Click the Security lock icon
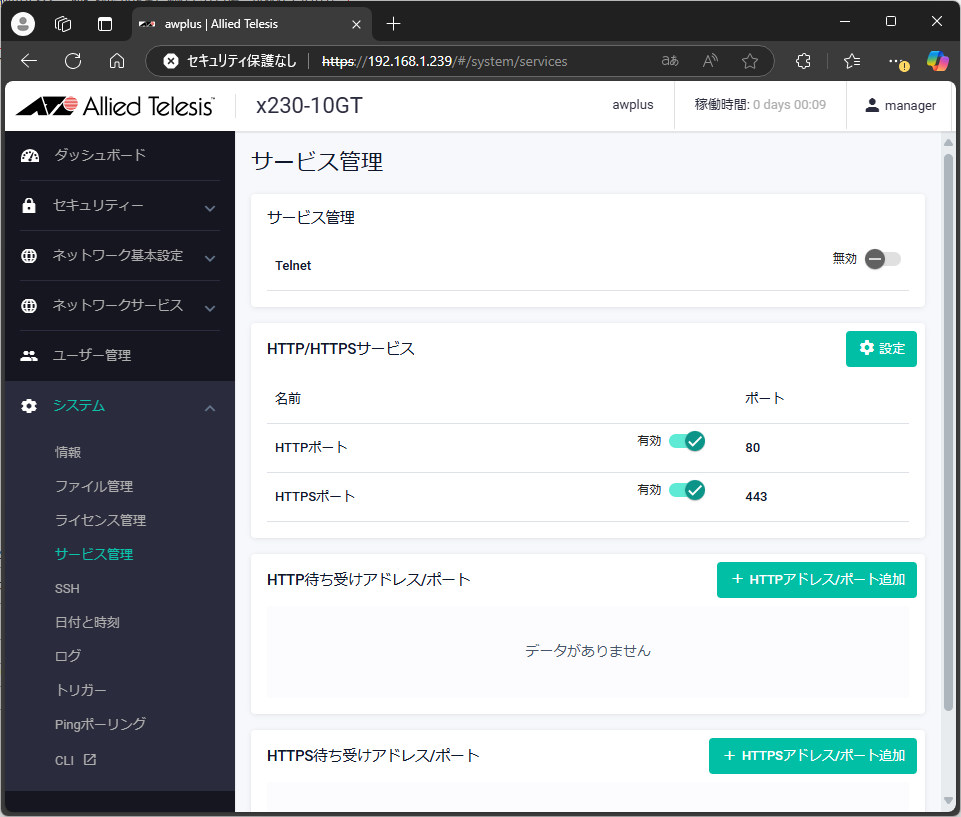 point(30,205)
